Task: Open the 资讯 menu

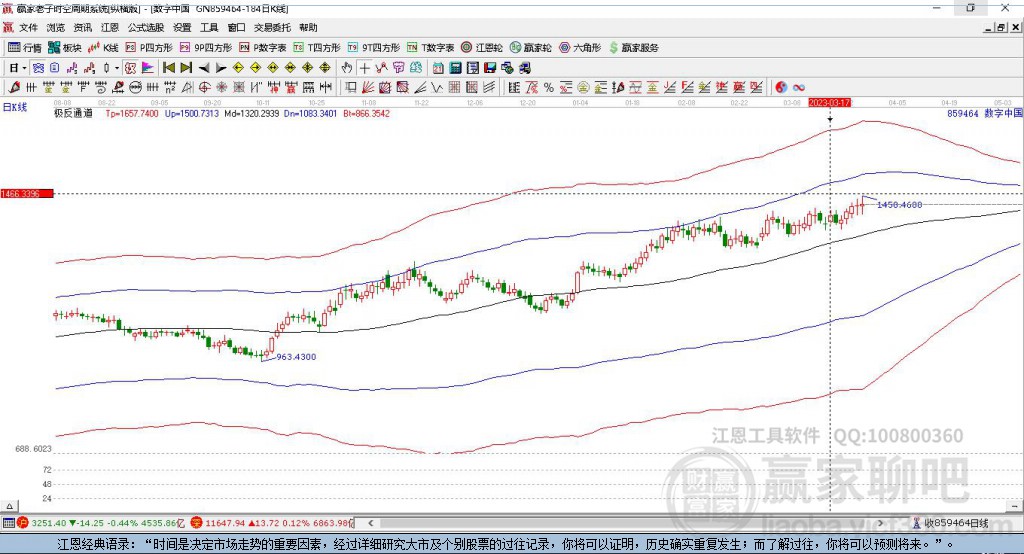Action: (83, 27)
